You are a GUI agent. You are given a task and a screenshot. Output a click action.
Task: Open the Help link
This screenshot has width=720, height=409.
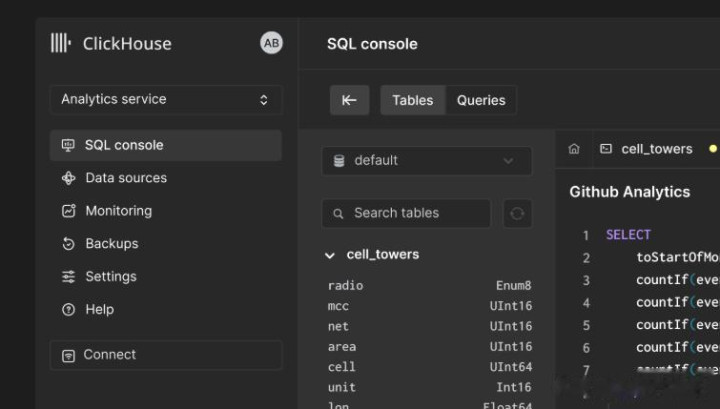click(99, 310)
